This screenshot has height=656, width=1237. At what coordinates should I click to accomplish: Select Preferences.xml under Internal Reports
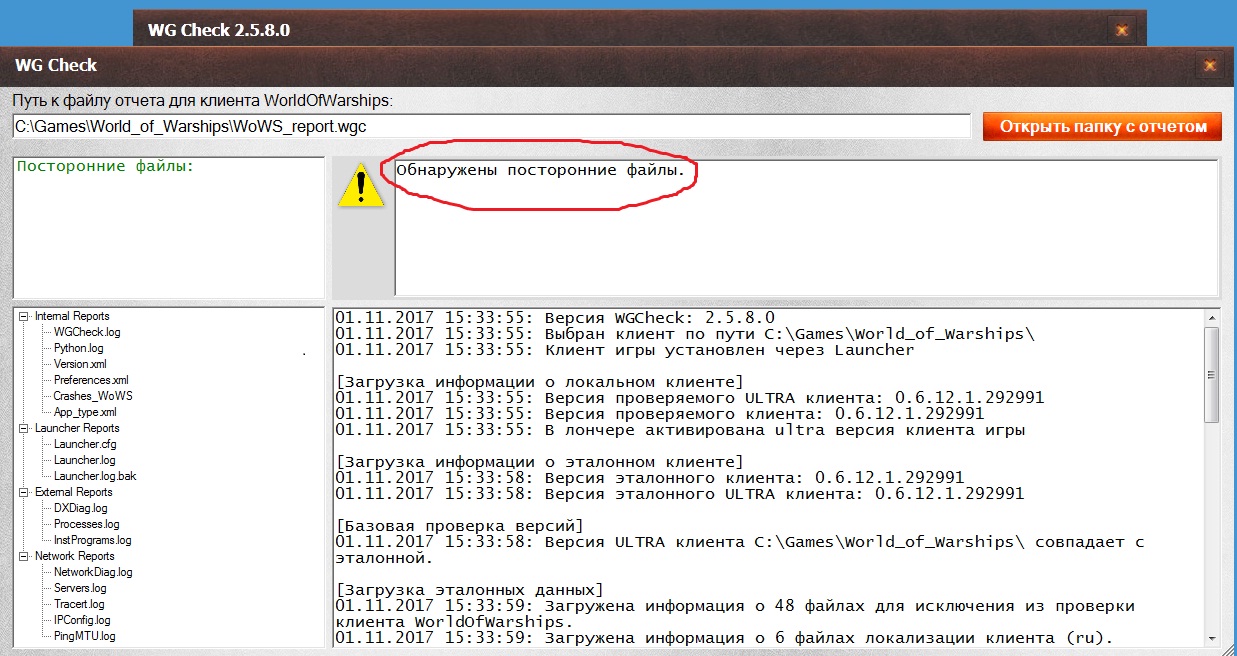[90, 380]
